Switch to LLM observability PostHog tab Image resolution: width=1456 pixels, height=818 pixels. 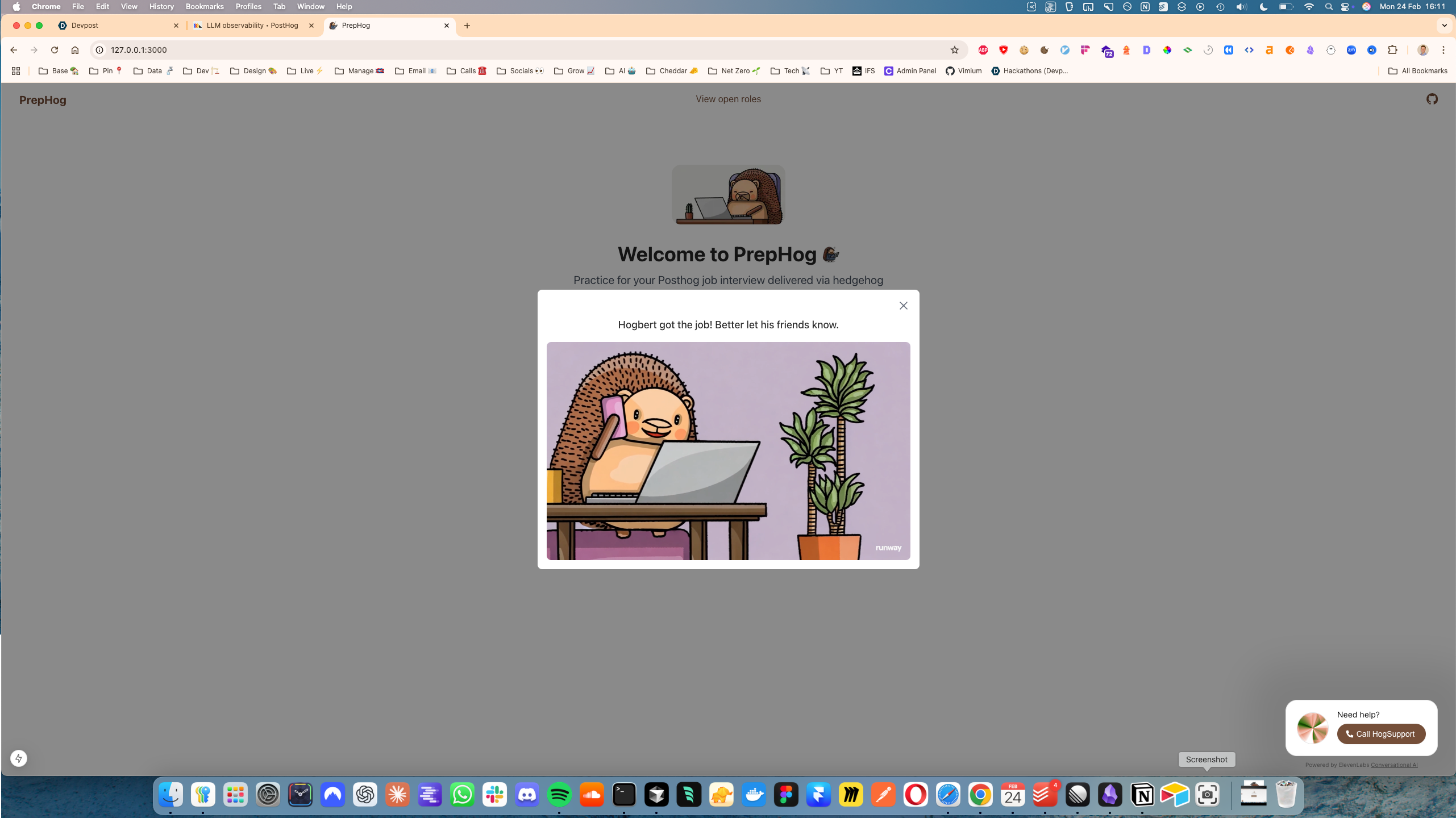pos(252,26)
